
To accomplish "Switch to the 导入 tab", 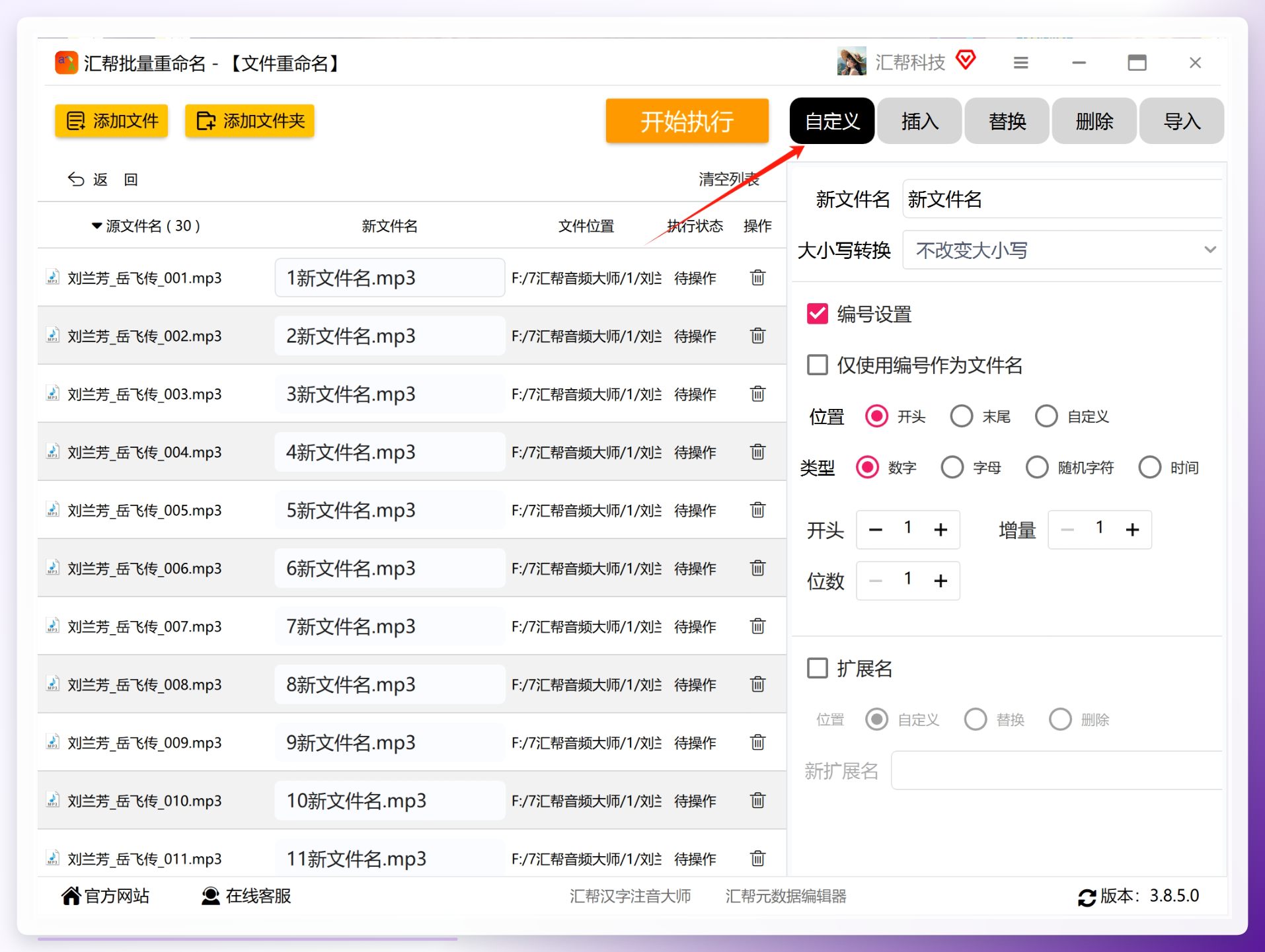I will pyautogui.click(x=1182, y=121).
